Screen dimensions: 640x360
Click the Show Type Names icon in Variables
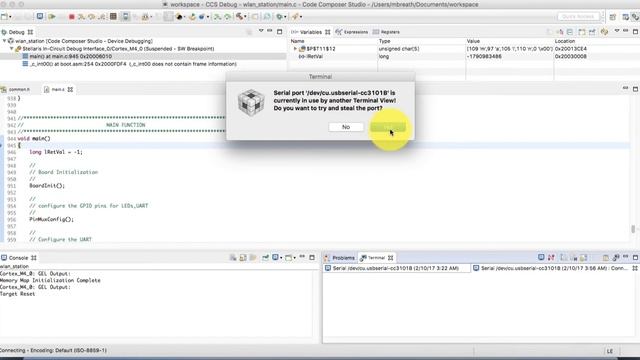pyautogui.click(x=560, y=32)
